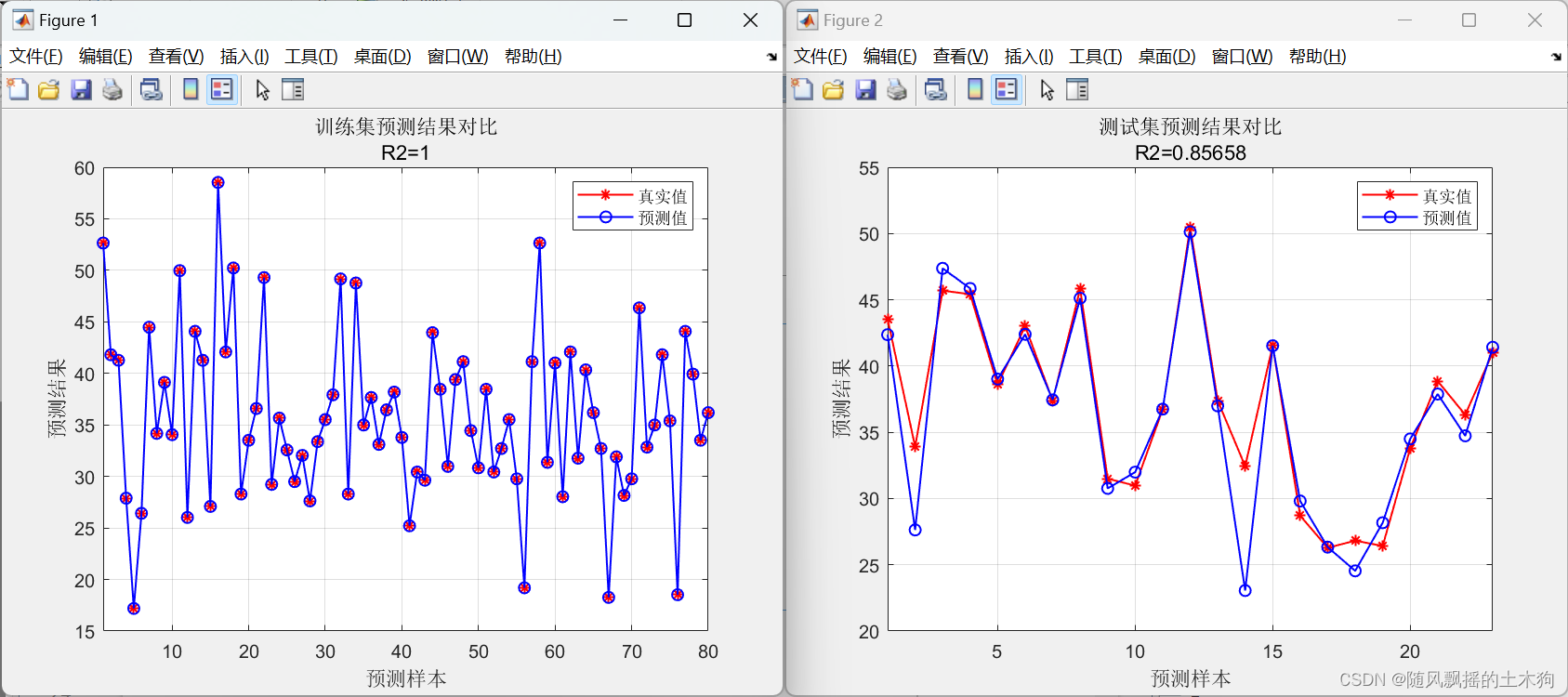Toggle Insert Colorbar in Figure 2 toolbar

975,89
